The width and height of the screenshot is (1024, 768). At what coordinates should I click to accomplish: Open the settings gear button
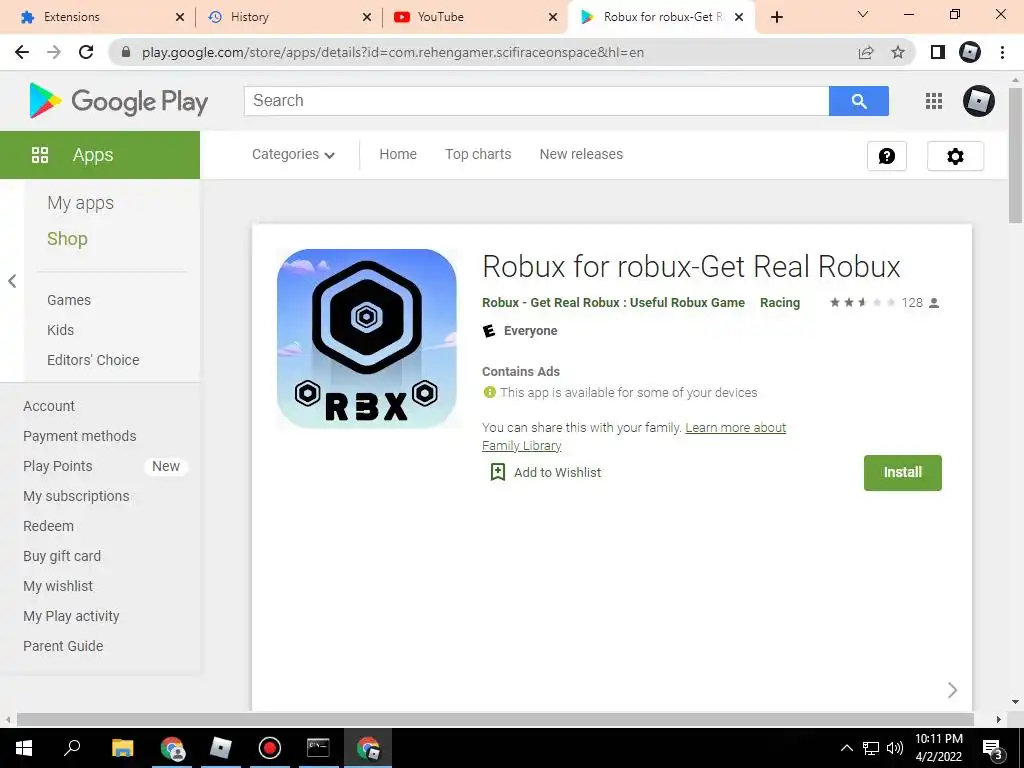(955, 156)
